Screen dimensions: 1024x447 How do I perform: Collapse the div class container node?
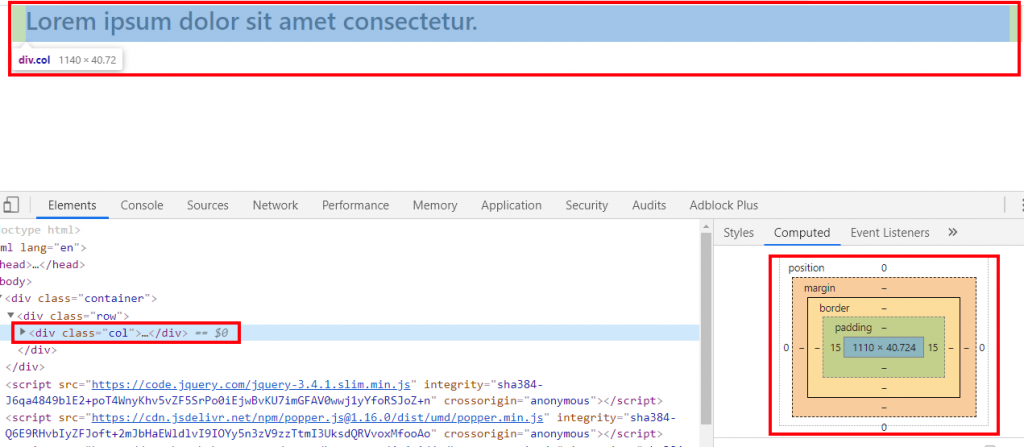(3, 298)
